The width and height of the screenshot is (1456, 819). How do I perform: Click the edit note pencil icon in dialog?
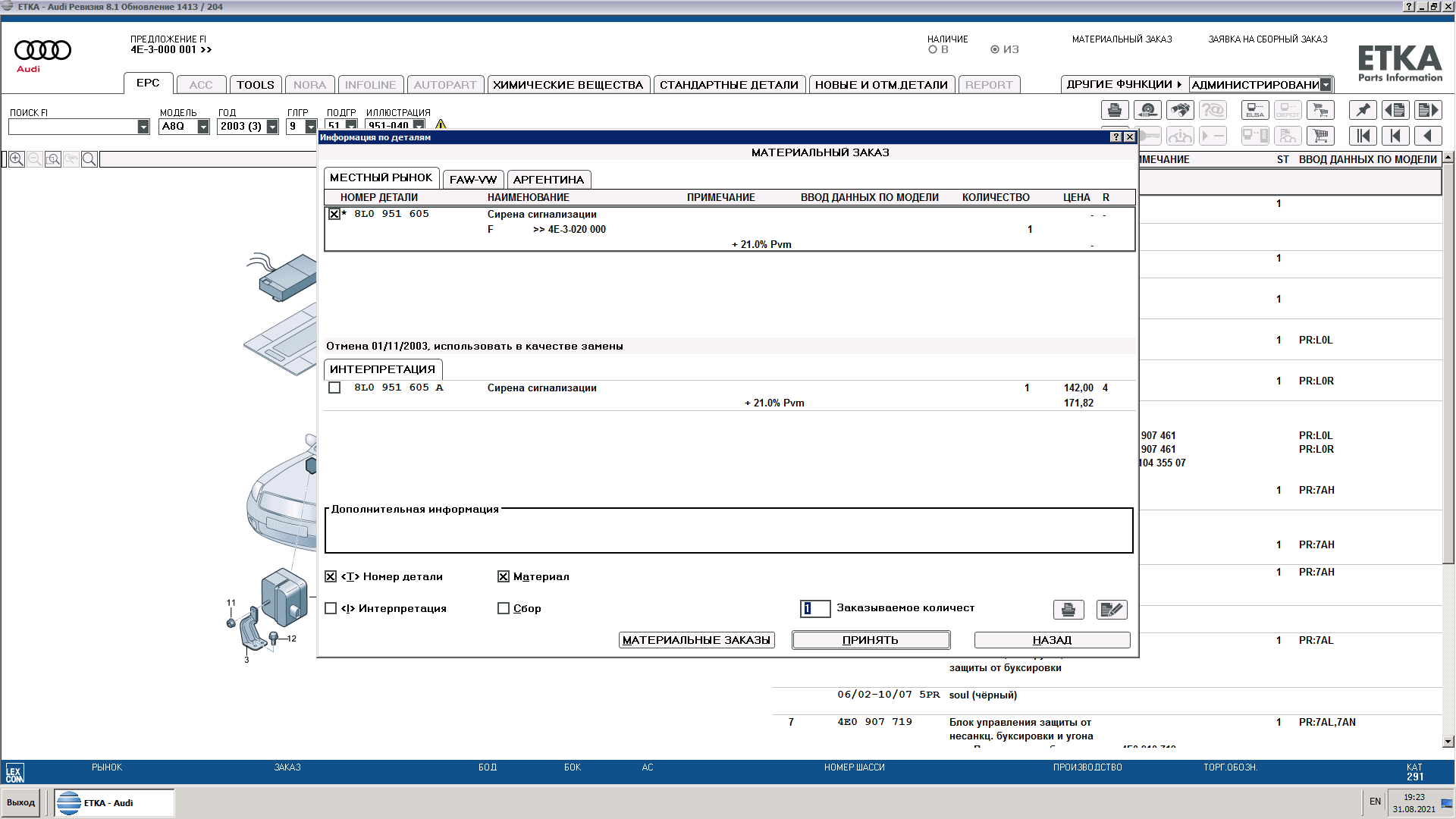coord(1111,610)
